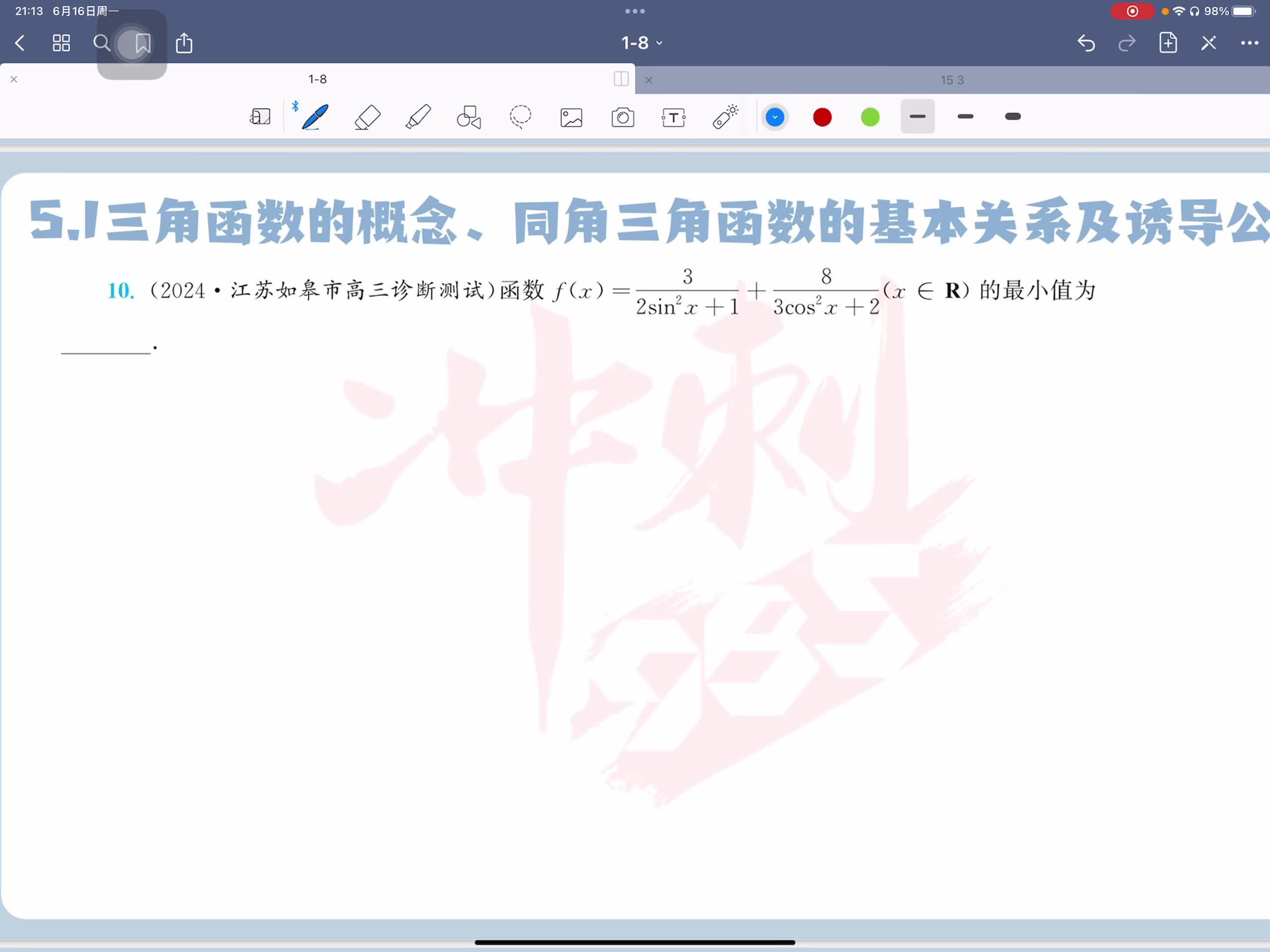Select the Shapes tool
Image resolution: width=1270 pixels, height=952 pixels.
[468, 117]
